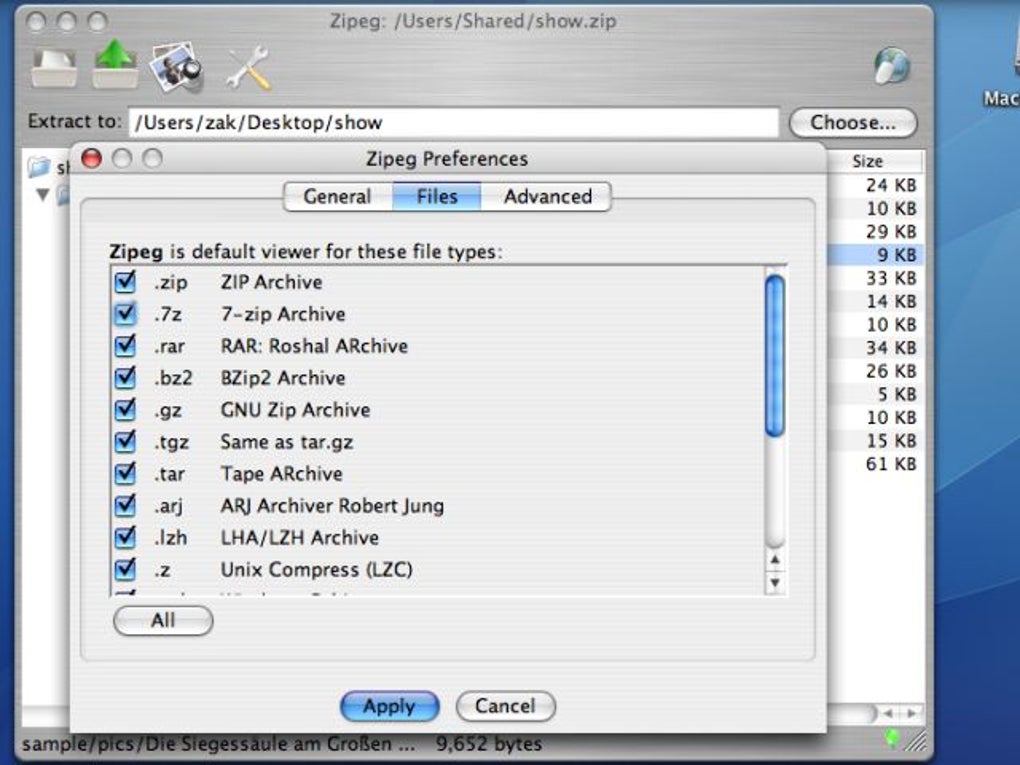This screenshot has width=1020, height=765.
Task: Click the Size column header
Action: pyautogui.click(x=874, y=161)
